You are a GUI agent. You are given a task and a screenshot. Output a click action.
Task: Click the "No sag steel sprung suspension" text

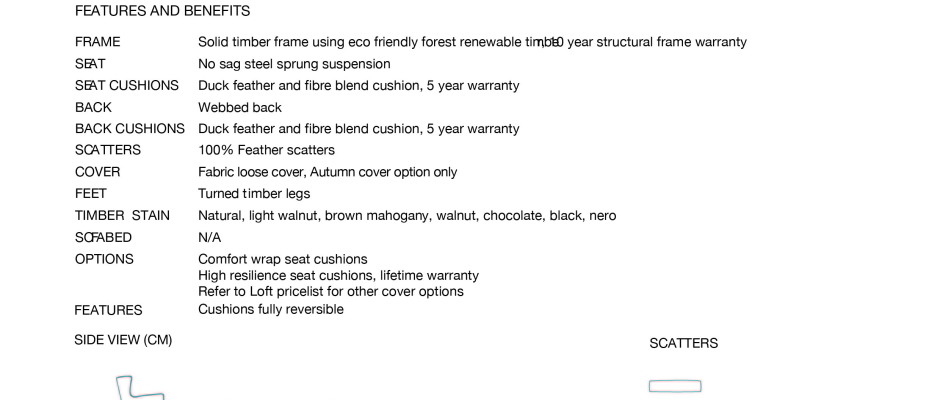coord(294,64)
